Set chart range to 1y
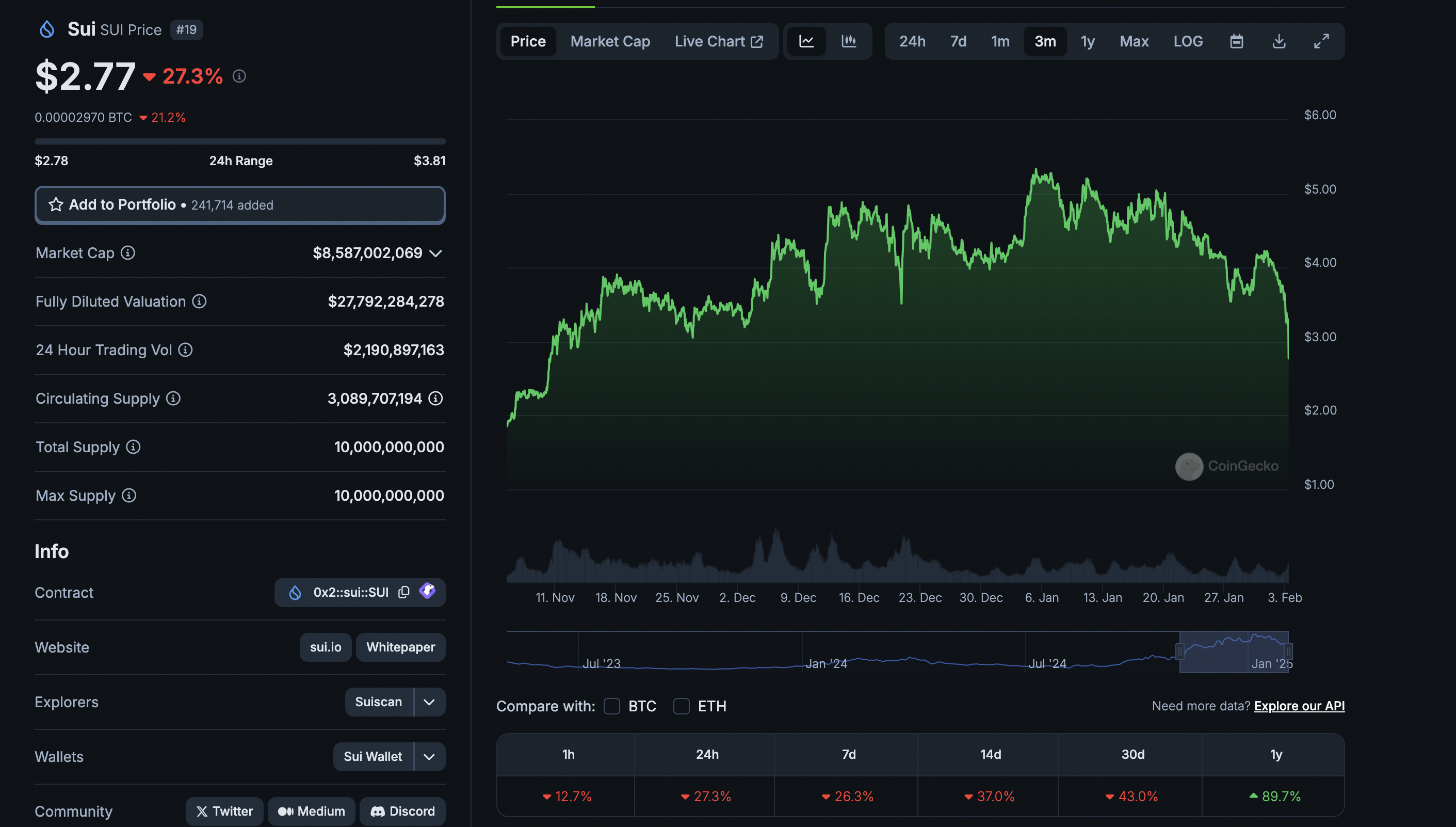The image size is (1456, 827). tap(1088, 41)
